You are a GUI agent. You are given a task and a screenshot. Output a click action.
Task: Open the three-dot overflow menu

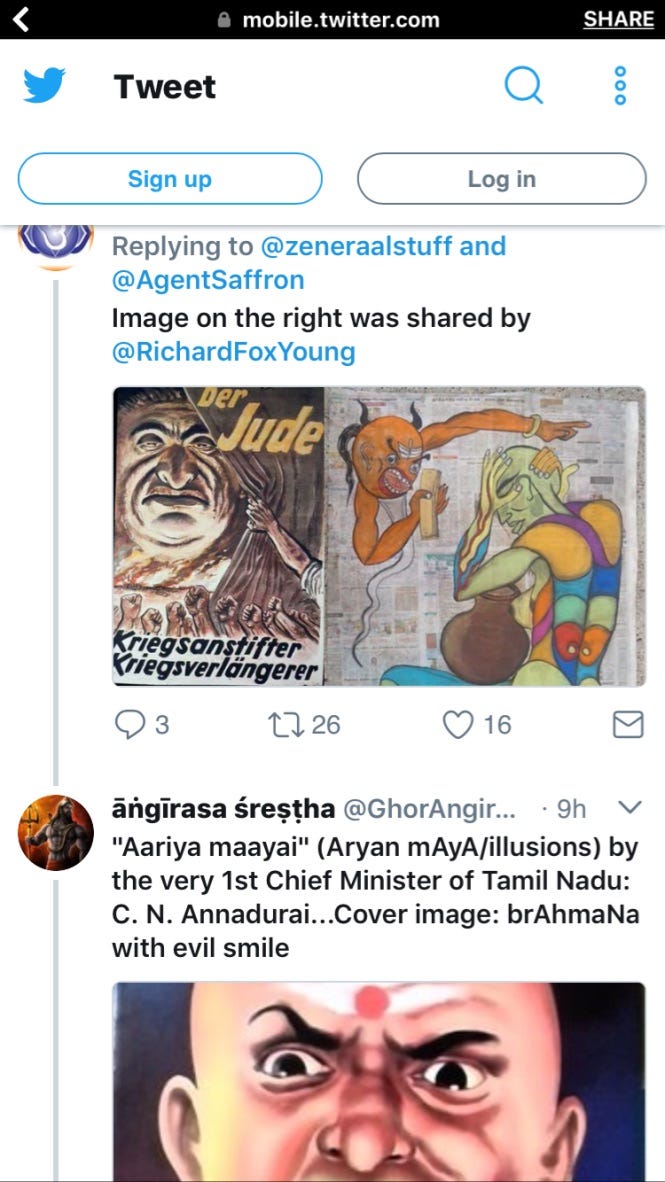[x=621, y=85]
